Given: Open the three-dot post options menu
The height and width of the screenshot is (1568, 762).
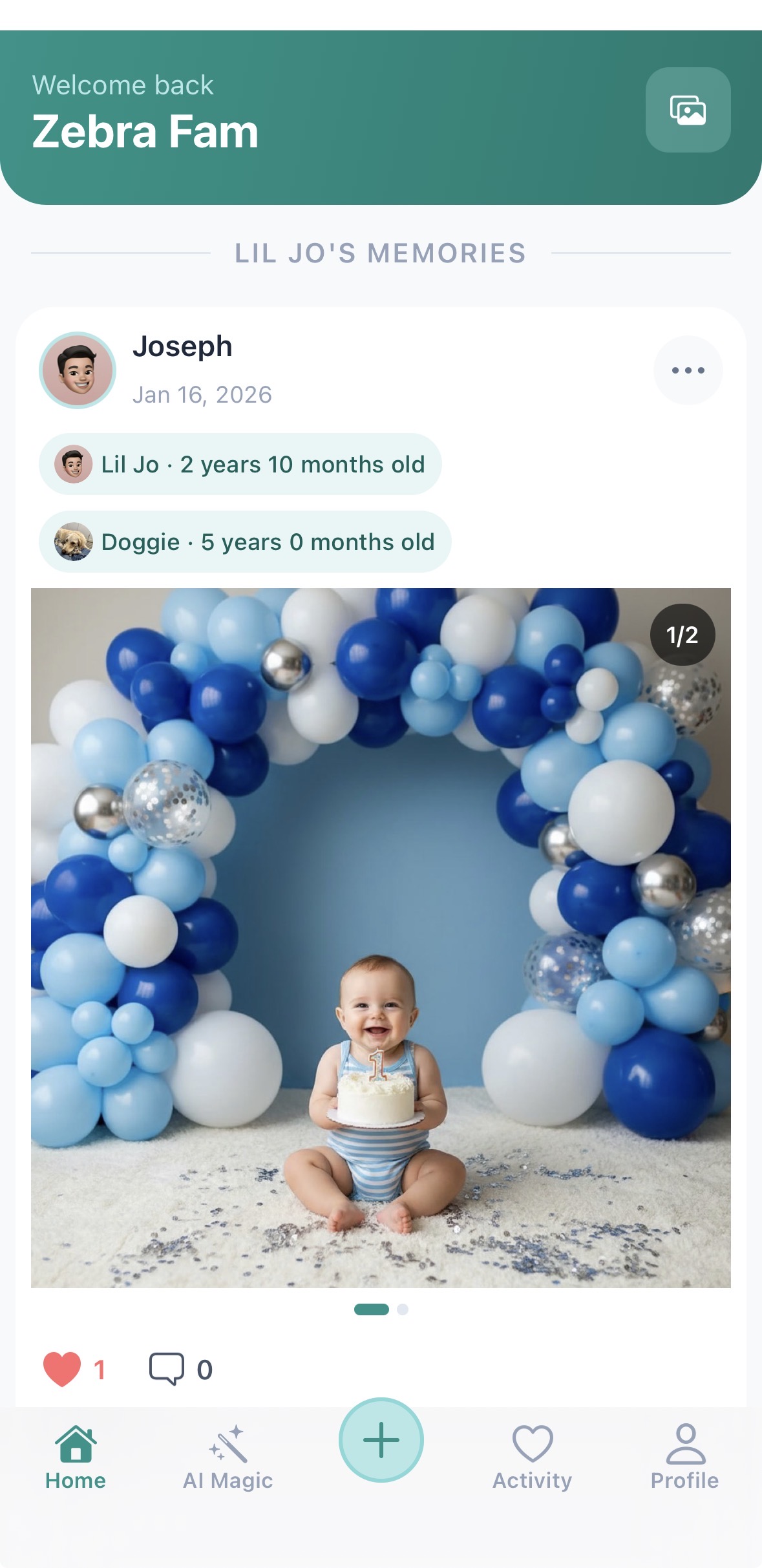Looking at the screenshot, I should pyautogui.click(x=688, y=370).
